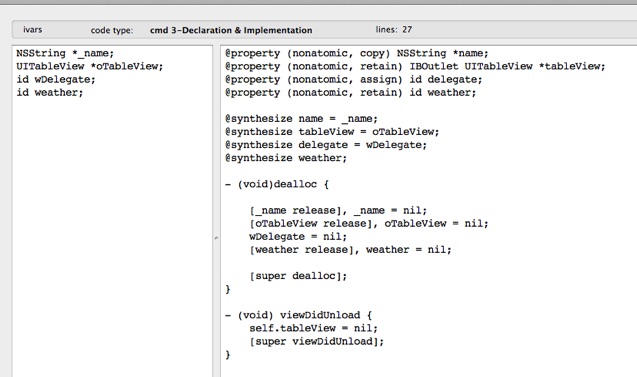Click the '@synthesize weather;' line
Screen dimensions: 637x377
[286, 158]
